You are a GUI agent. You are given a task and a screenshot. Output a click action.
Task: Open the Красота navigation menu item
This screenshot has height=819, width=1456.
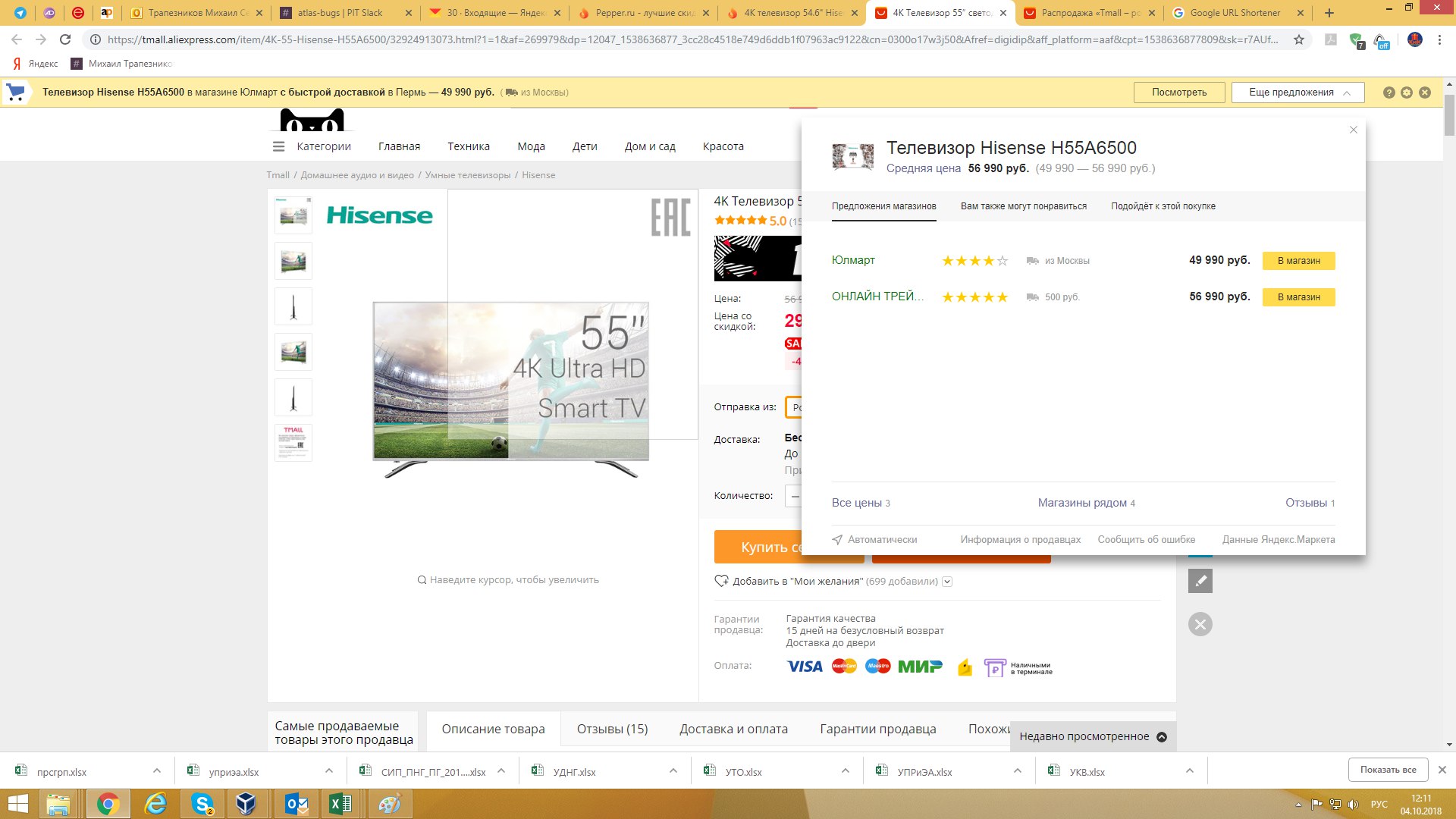coord(723,146)
